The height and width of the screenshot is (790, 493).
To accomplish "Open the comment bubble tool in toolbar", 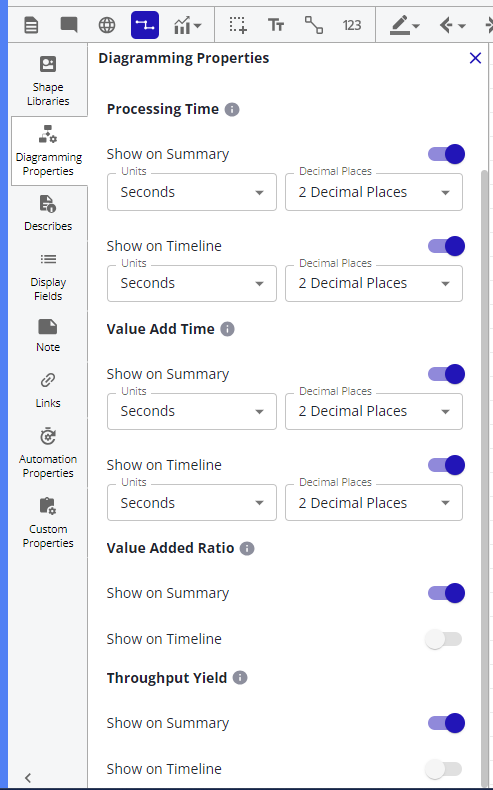I will [x=69, y=25].
